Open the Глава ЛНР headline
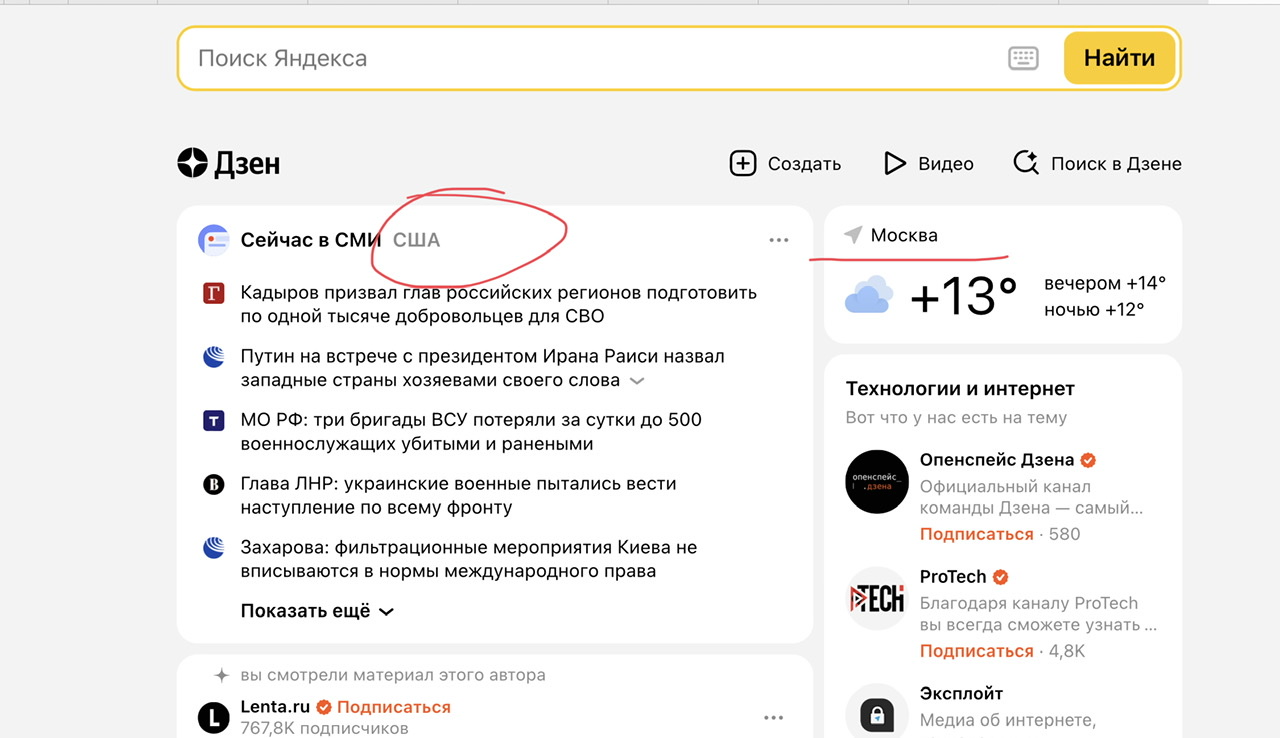1280x738 pixels. point(459,495)
